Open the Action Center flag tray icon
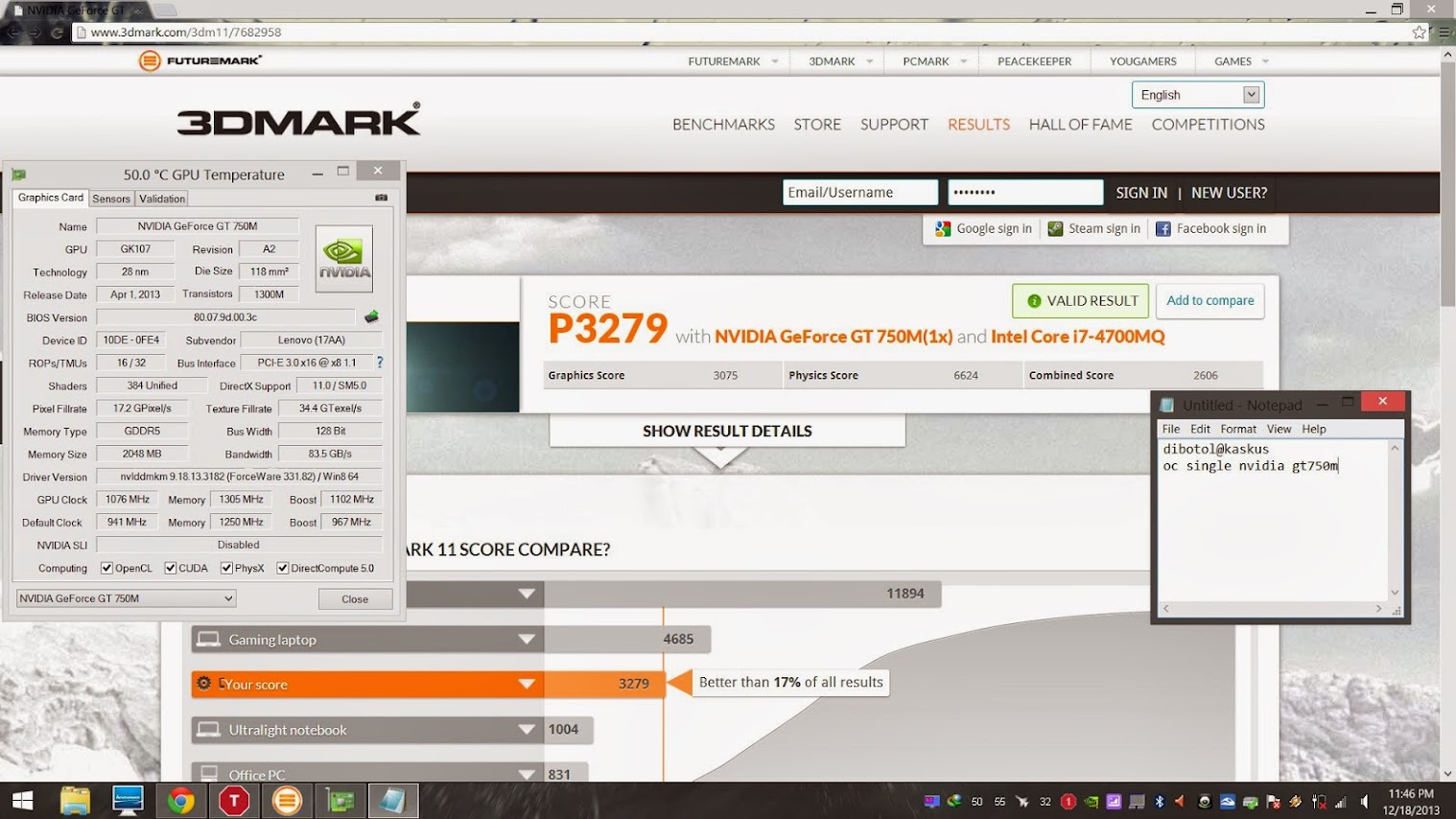The width and height of the screenshot is (1456, 819). (x=1273, y=802)
